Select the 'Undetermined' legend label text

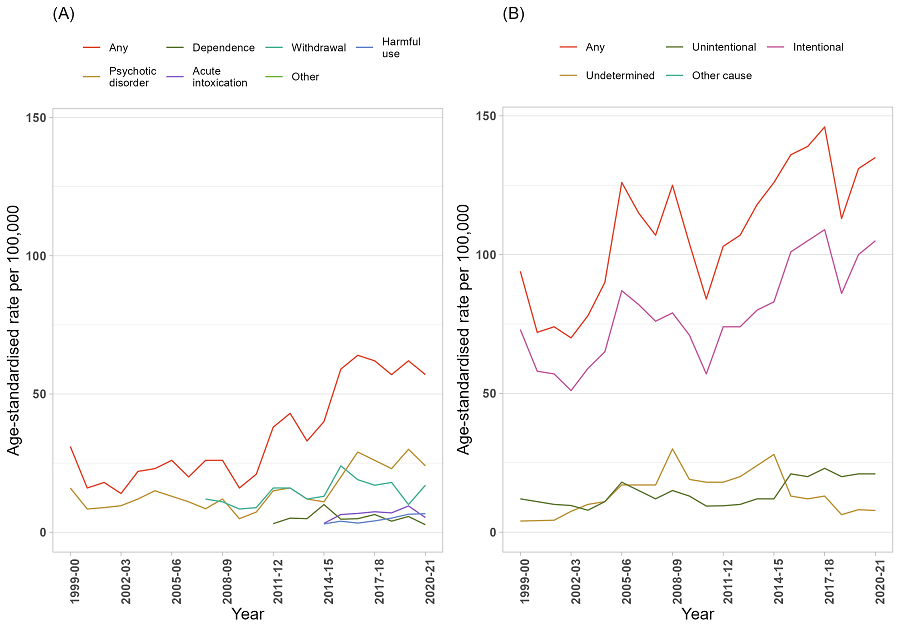(620, 76)
